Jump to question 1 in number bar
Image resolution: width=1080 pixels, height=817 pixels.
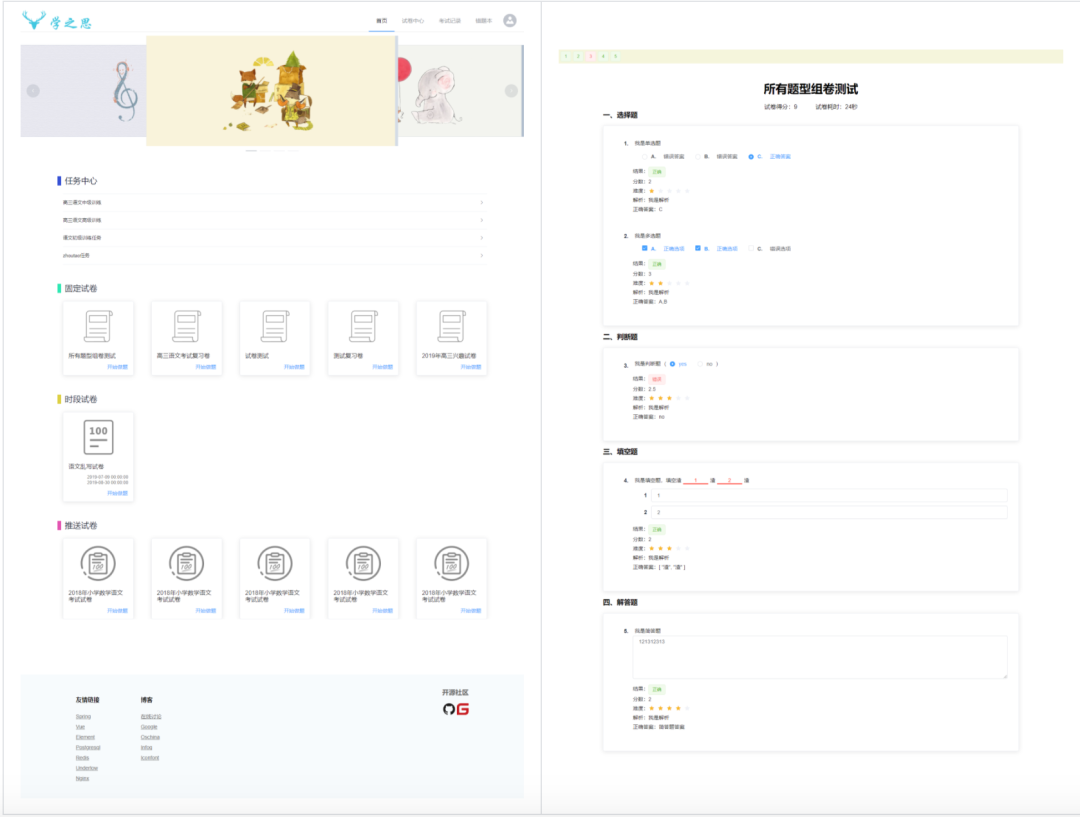(x=566, y=56)
